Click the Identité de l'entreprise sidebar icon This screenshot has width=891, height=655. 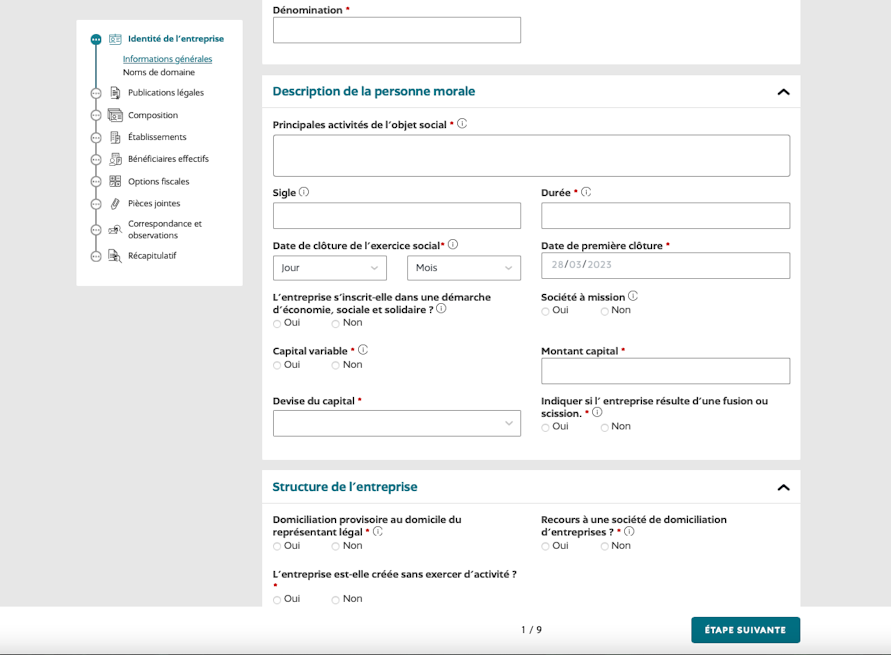click(115, 39)
